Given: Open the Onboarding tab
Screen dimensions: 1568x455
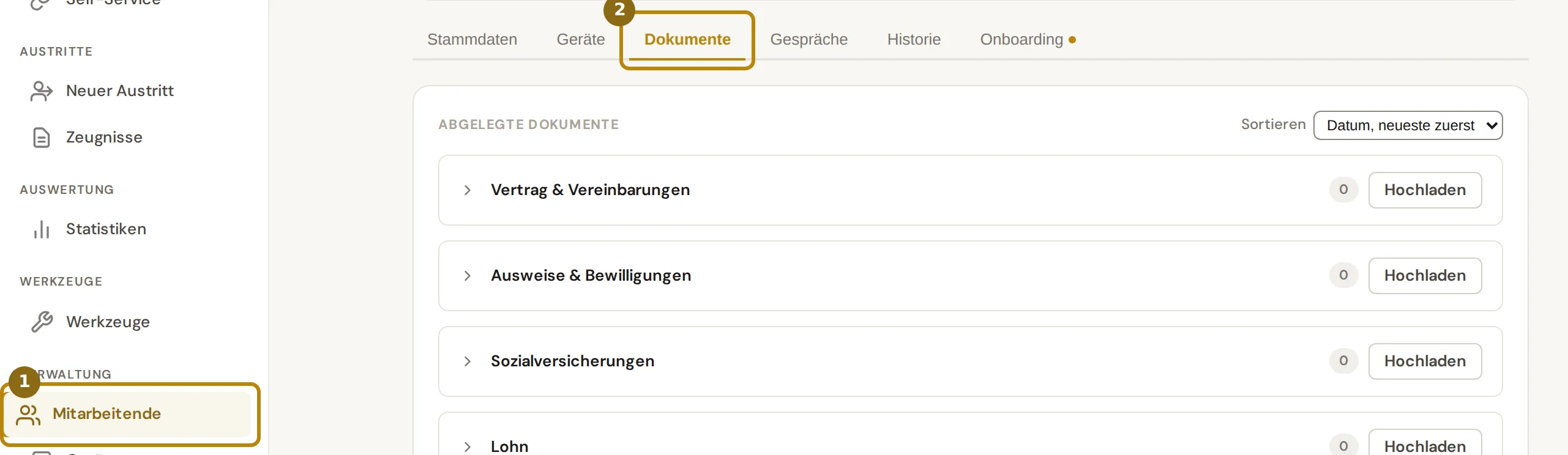Looking at the screenshot, I should click(x=1028, y=39).
